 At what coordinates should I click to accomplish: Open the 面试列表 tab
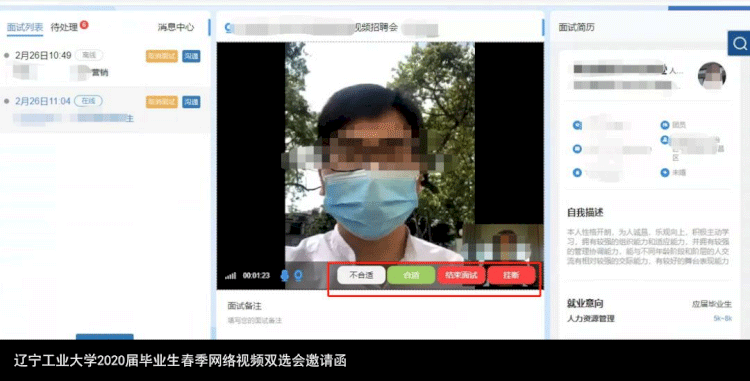25,27
